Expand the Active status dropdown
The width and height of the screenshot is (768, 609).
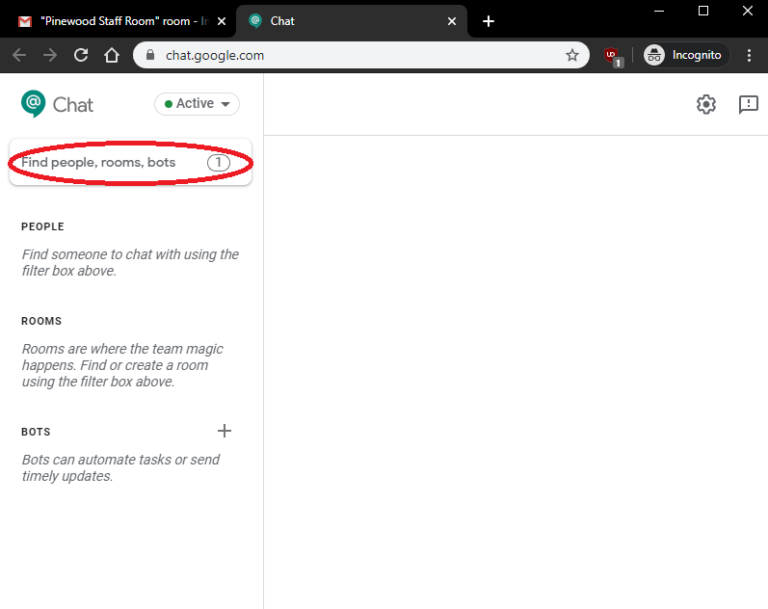197,104
